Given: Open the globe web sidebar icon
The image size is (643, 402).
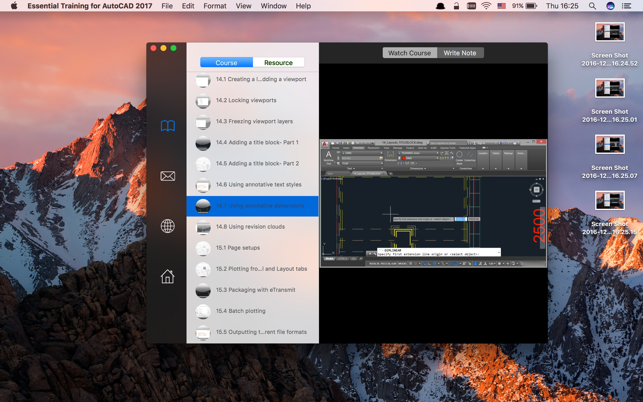Looking at the screenshot, I should click(167, 226).
